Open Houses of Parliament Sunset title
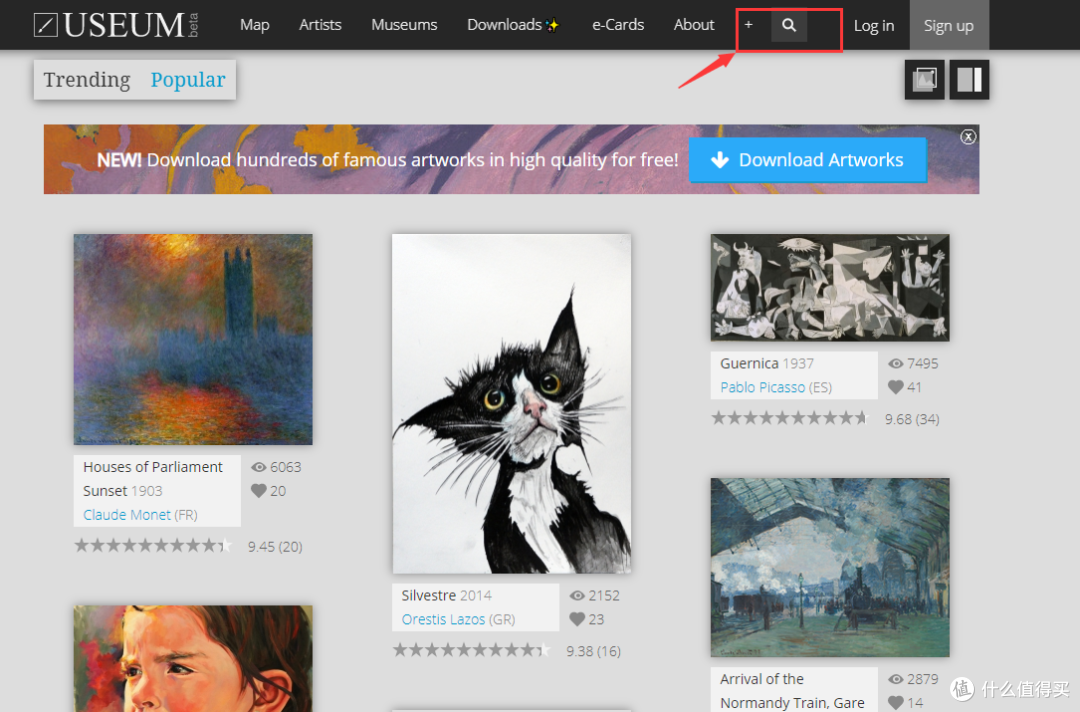This screenshot has height=712, width=1080. (152, 479)
